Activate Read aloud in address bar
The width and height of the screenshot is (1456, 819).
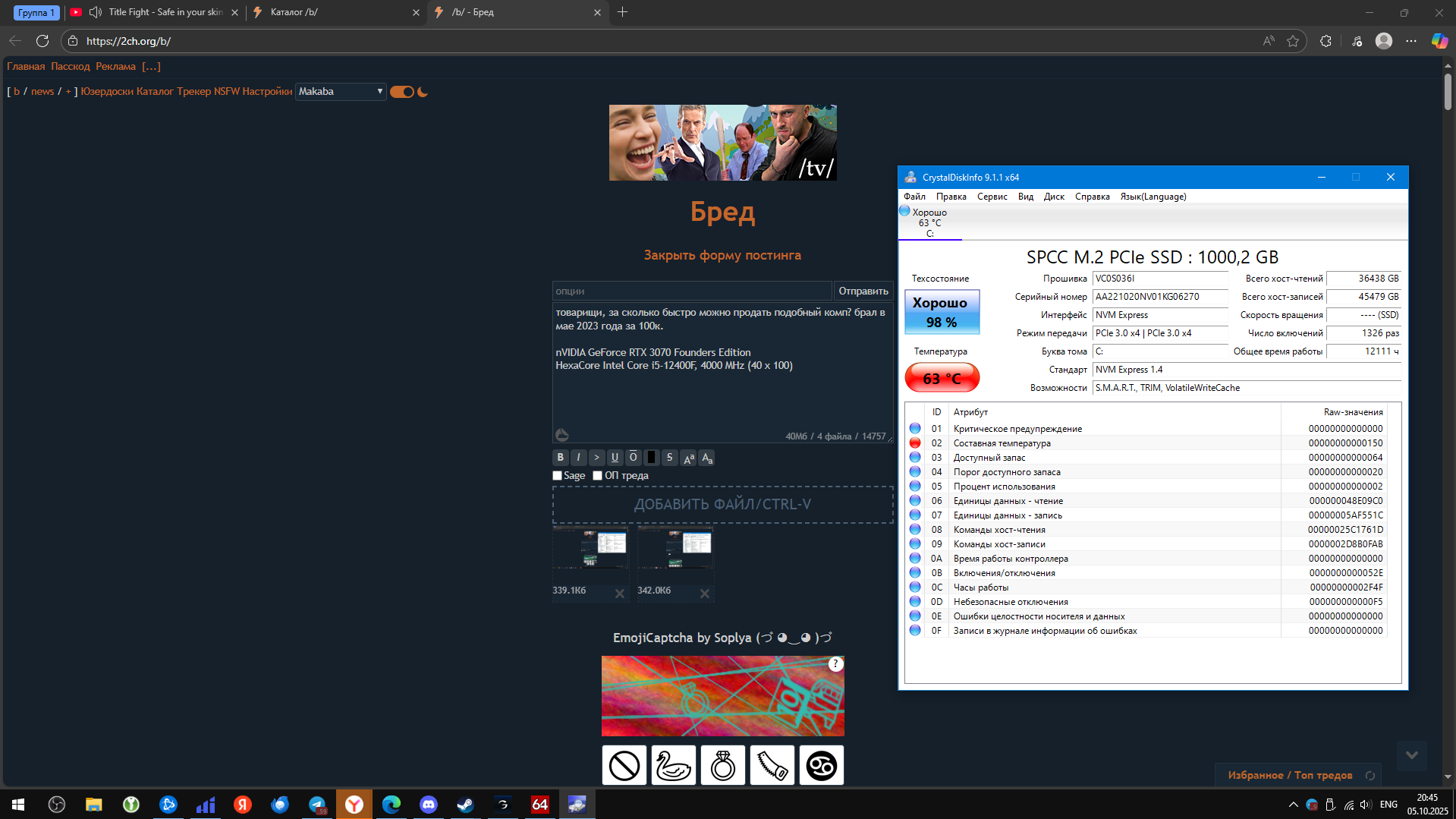click(1269, 41)
